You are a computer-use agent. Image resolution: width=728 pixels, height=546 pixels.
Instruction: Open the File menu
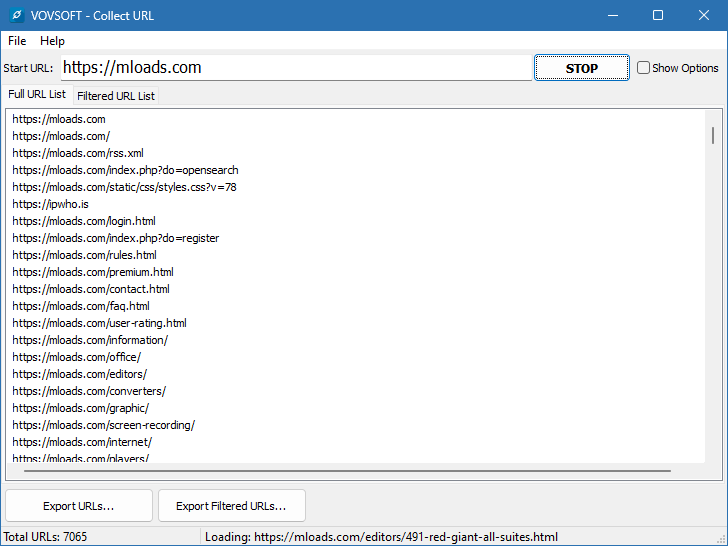17,41
